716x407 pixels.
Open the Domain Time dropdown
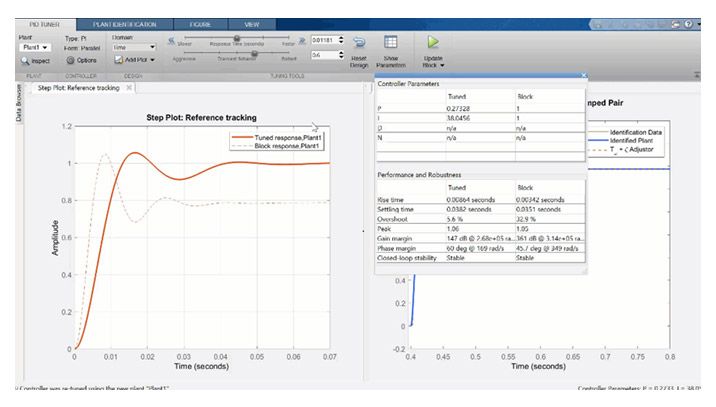click(132, 47)
